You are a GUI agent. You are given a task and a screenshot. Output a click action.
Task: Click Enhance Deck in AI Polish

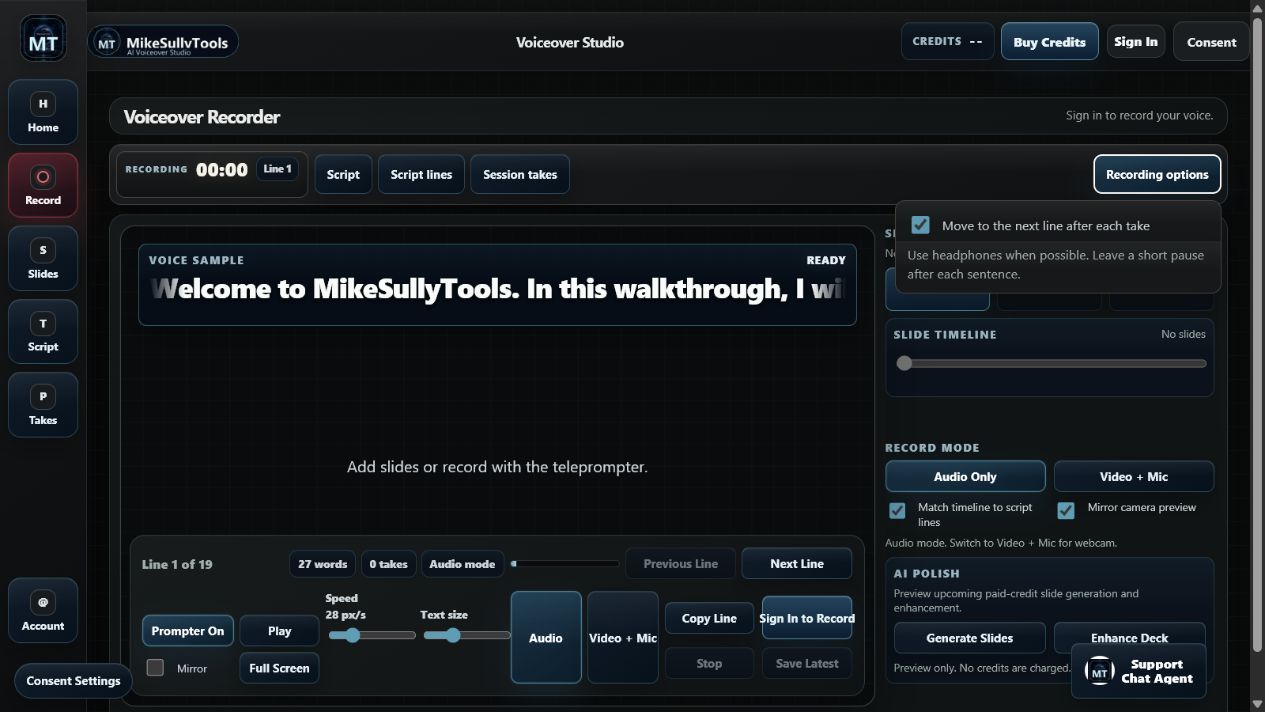tap(1129, 636)
